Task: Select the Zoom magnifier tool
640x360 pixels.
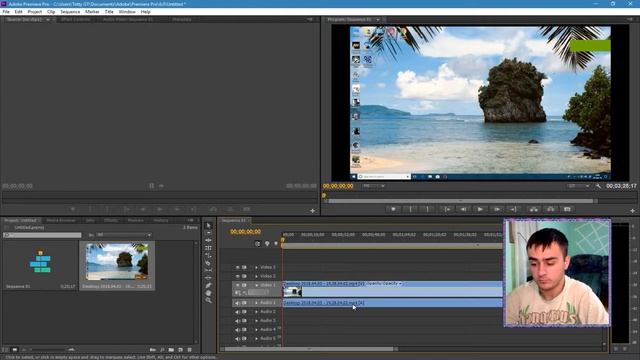Action: click(208, 300)
